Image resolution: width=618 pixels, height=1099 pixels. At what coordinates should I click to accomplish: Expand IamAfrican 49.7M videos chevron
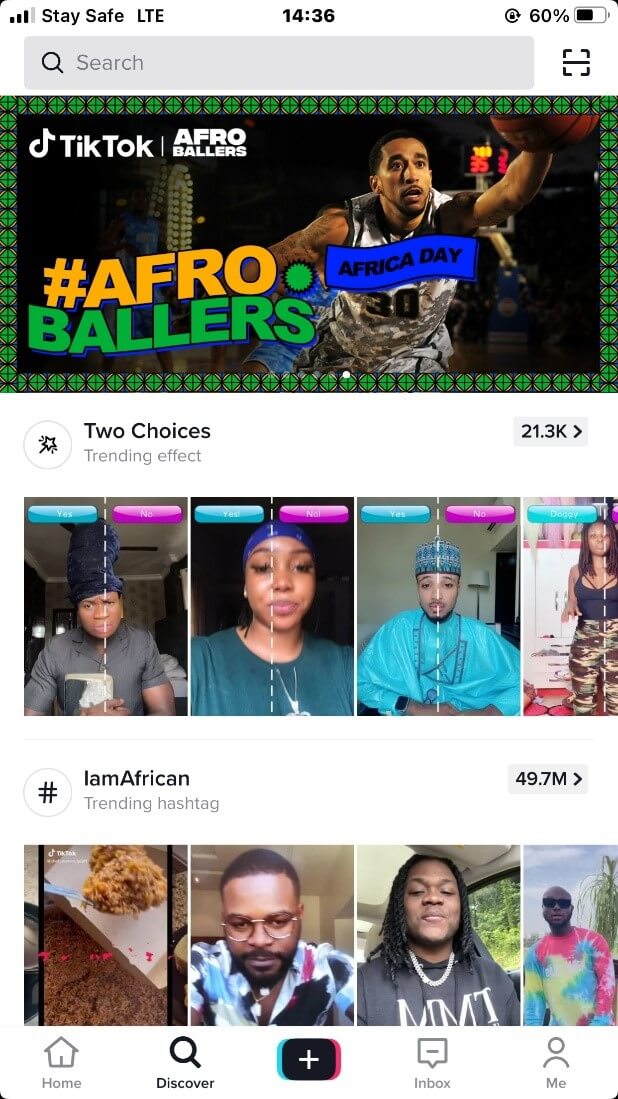coord(548,779)
